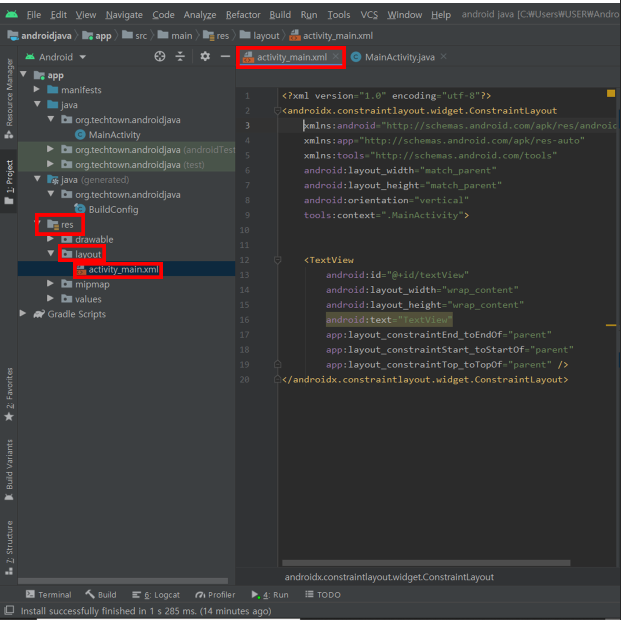Collapse the layout folder arrow

coord(51,254)
